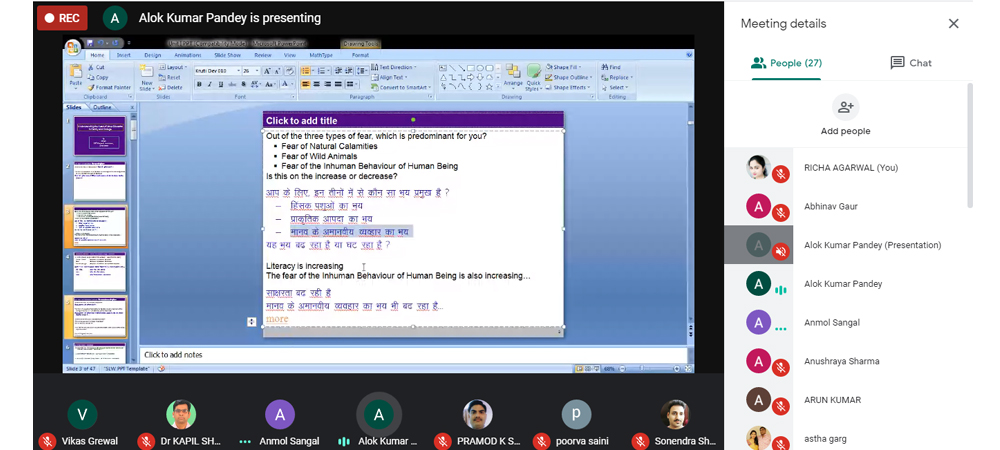
Task: Click ARUN KUMAR's muted microphone icon
Action: (780, 407)
